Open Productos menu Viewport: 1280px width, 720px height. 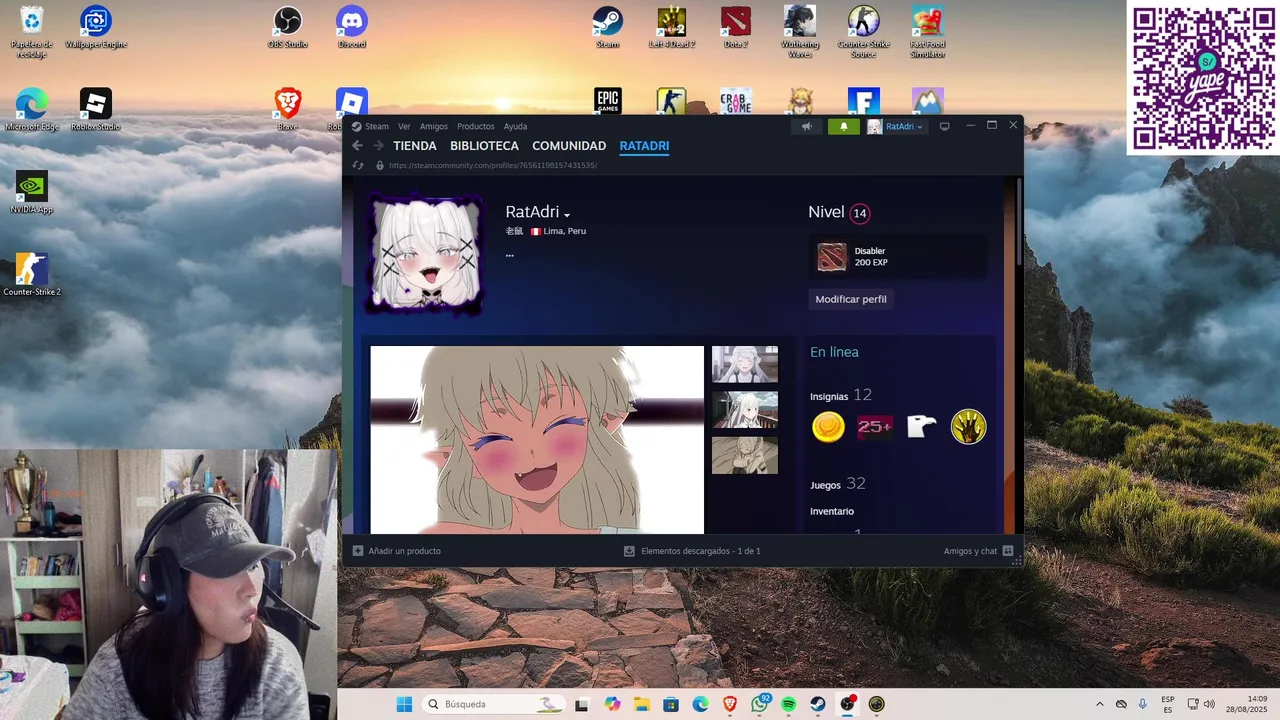point(476,126)
